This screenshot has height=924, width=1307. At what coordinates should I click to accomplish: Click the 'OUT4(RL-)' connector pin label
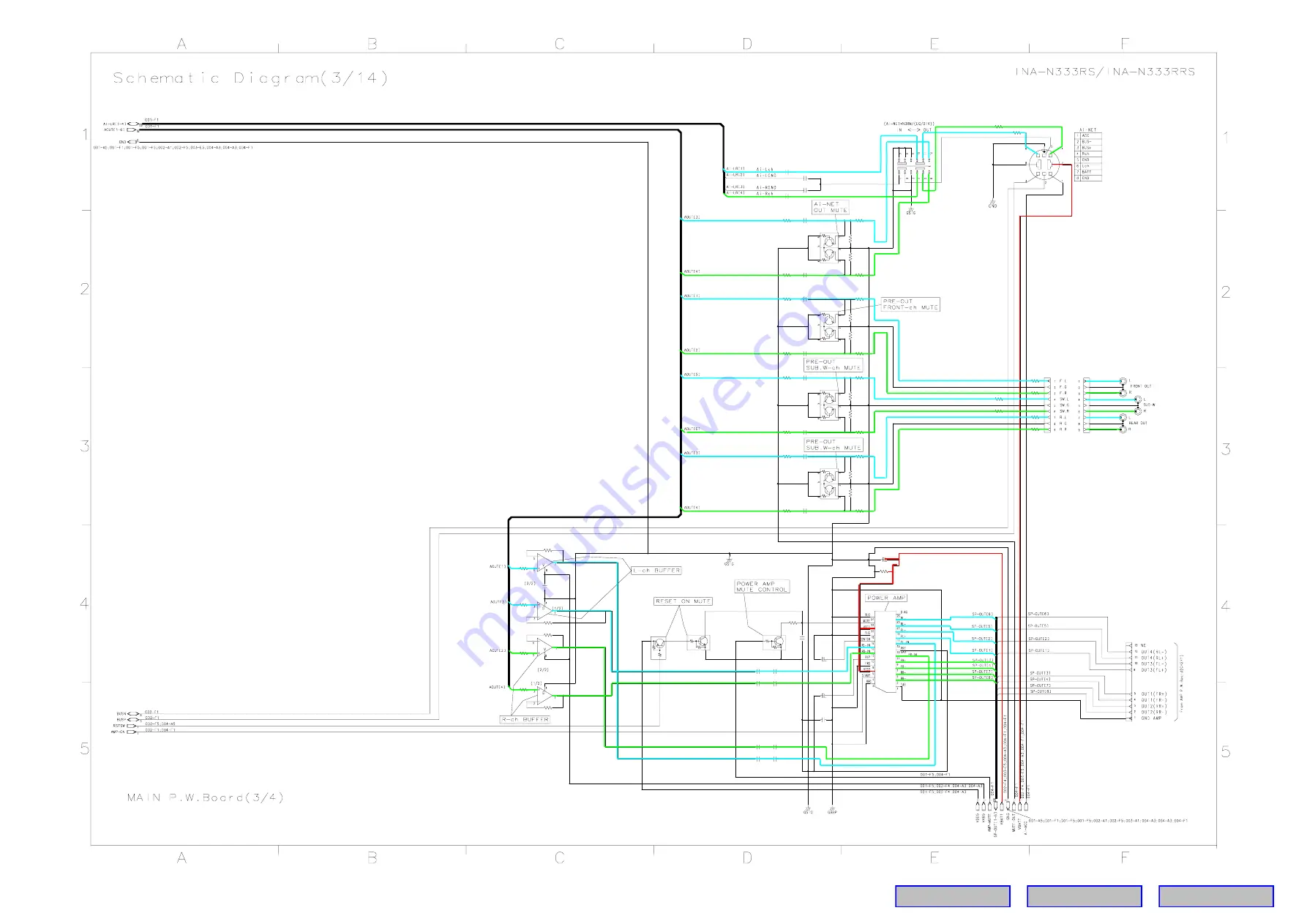point(1153,652)
